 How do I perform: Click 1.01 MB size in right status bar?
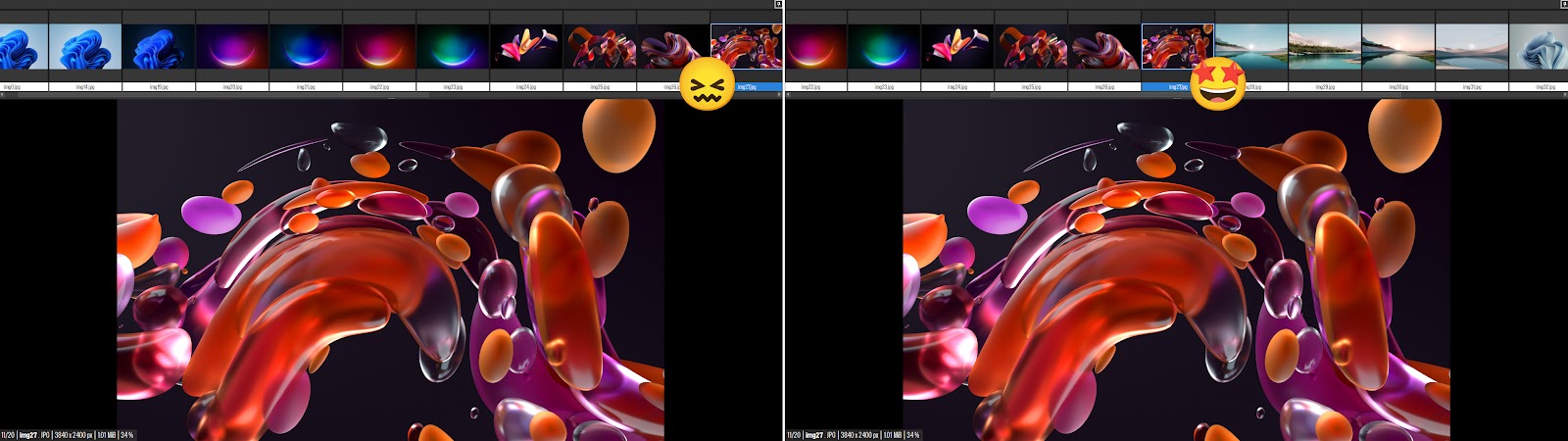tap(892, 435)
